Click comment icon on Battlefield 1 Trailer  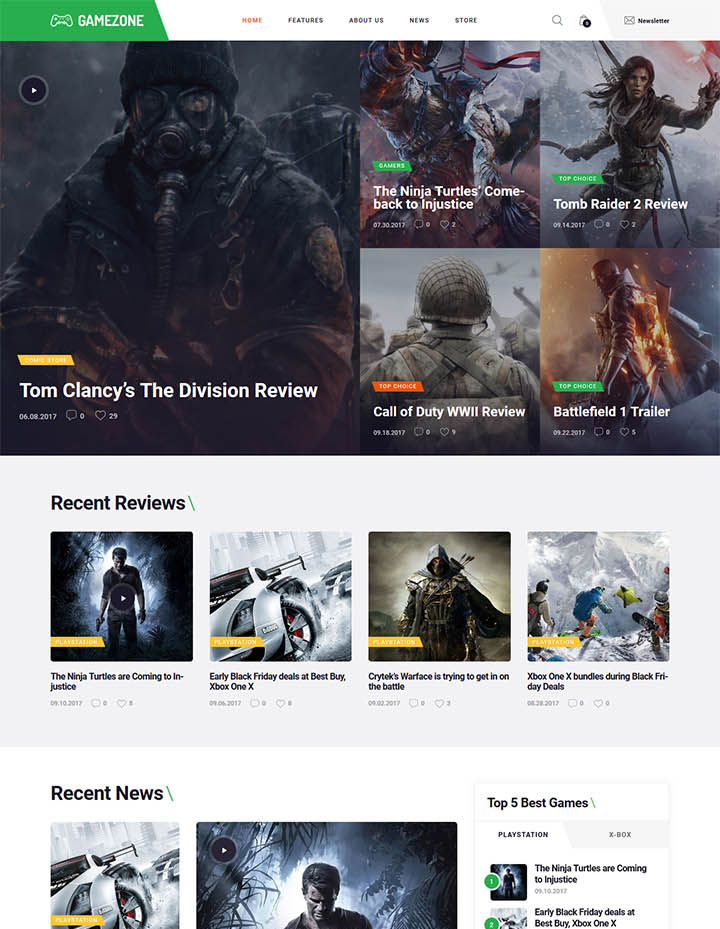[599, 432]
